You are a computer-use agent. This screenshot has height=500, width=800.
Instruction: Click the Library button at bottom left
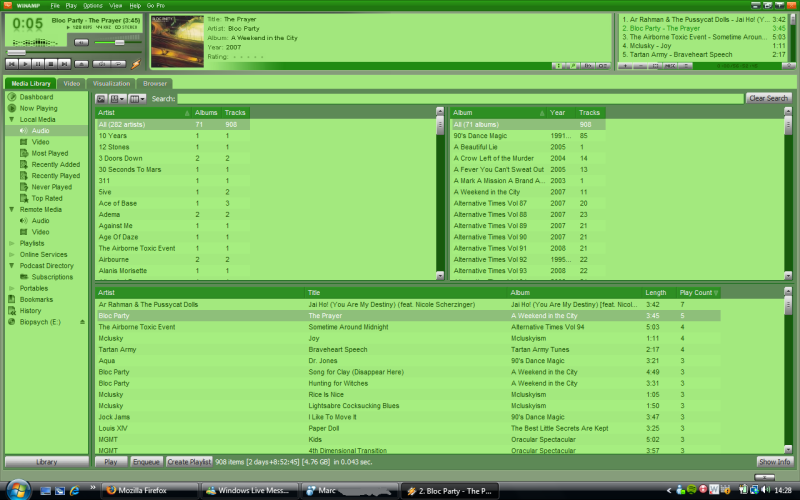(46, 462)
